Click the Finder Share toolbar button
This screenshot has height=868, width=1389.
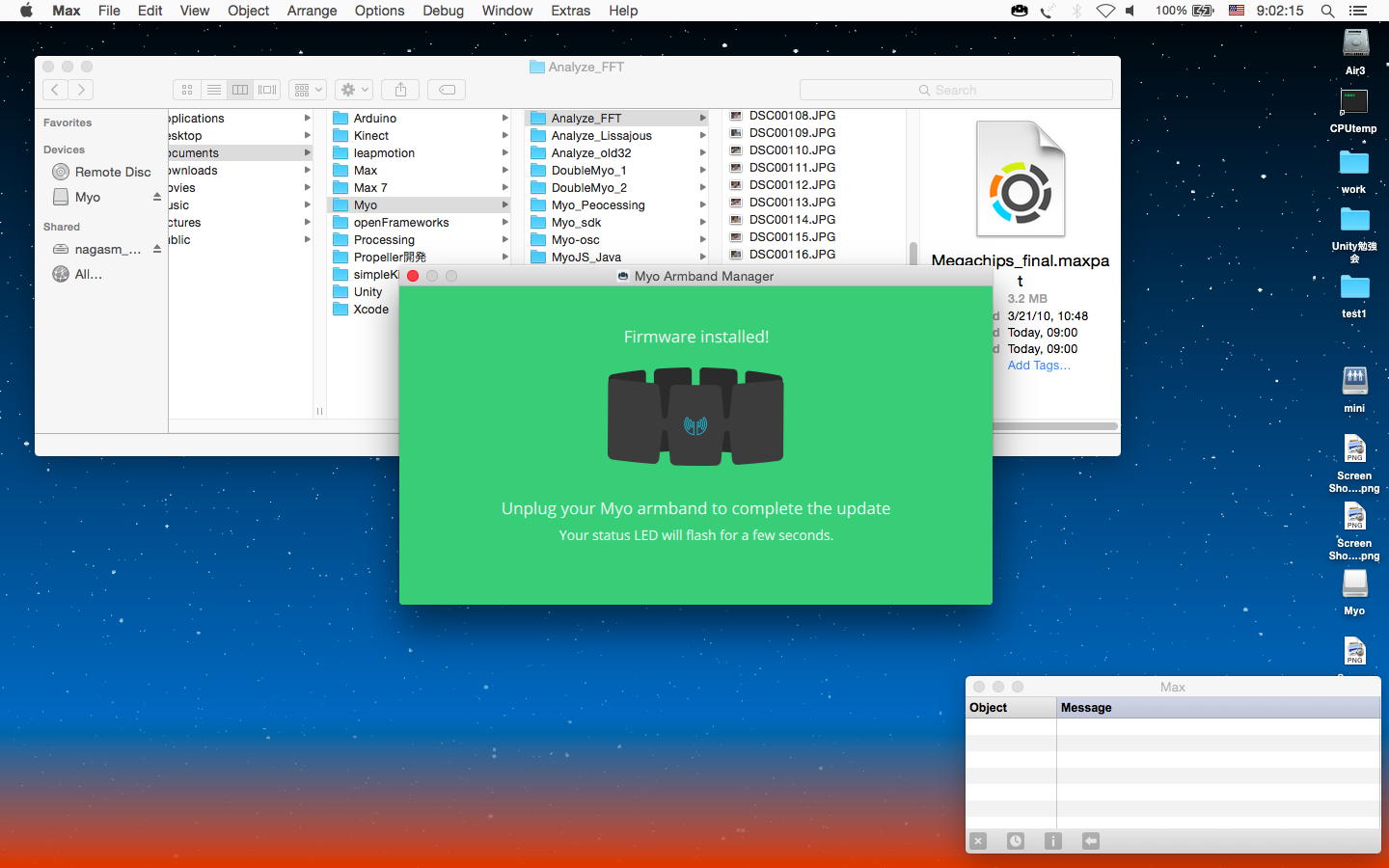pyautogui.click(x=400, y=90)
